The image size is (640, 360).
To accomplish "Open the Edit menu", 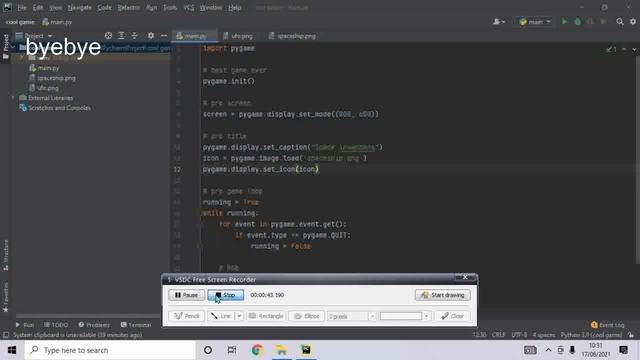I will click(38, 7).
